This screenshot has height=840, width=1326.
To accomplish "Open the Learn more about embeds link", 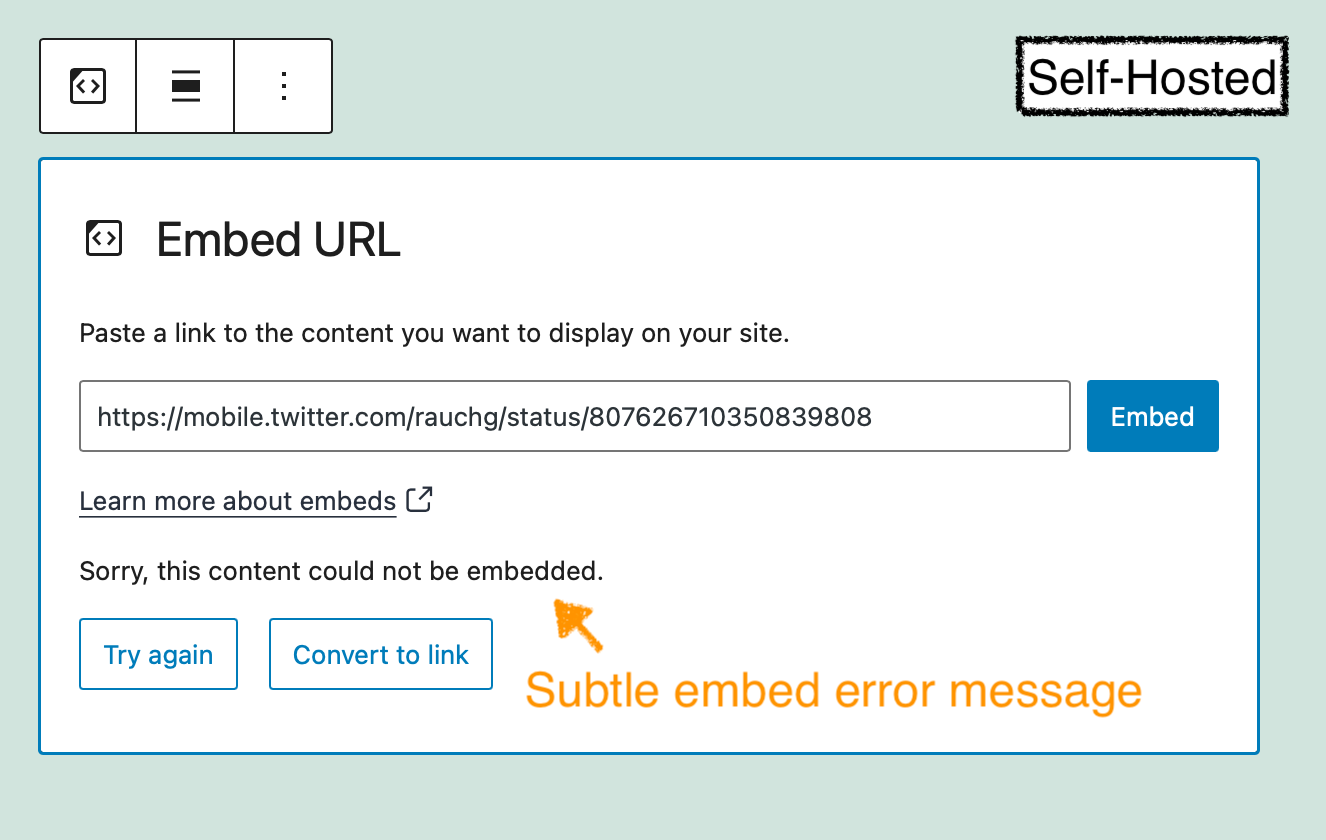I will 237,500.
